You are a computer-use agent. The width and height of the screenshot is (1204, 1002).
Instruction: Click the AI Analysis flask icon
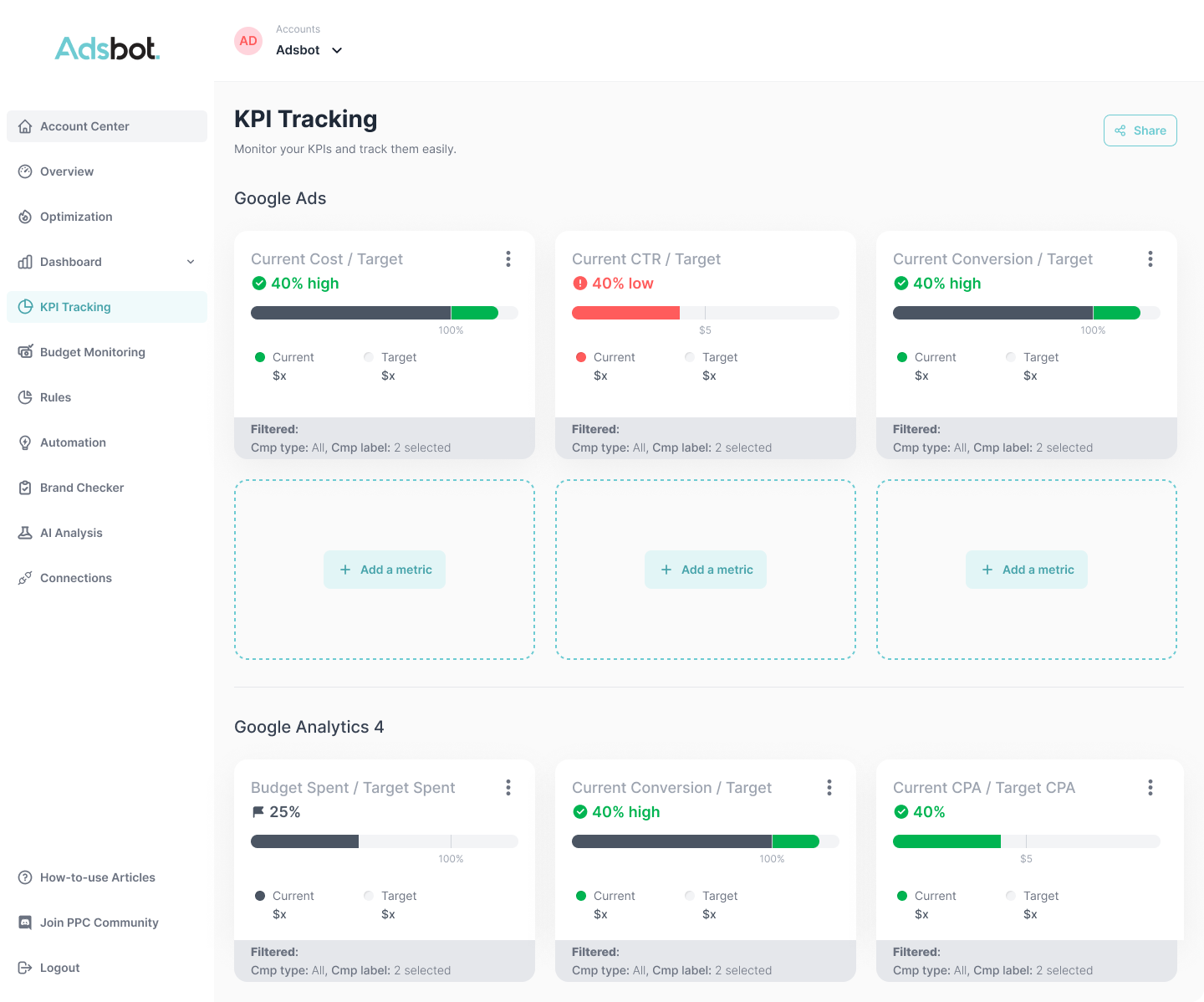(x=25, y=533)
